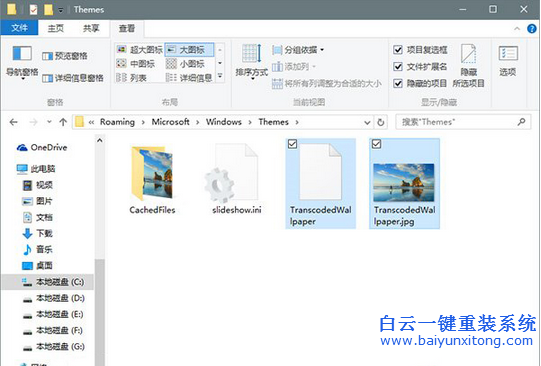Screen dimensions: 541x366
Task: Choose 中图标 medium icons layout
Action: click(x=136, y=64)
